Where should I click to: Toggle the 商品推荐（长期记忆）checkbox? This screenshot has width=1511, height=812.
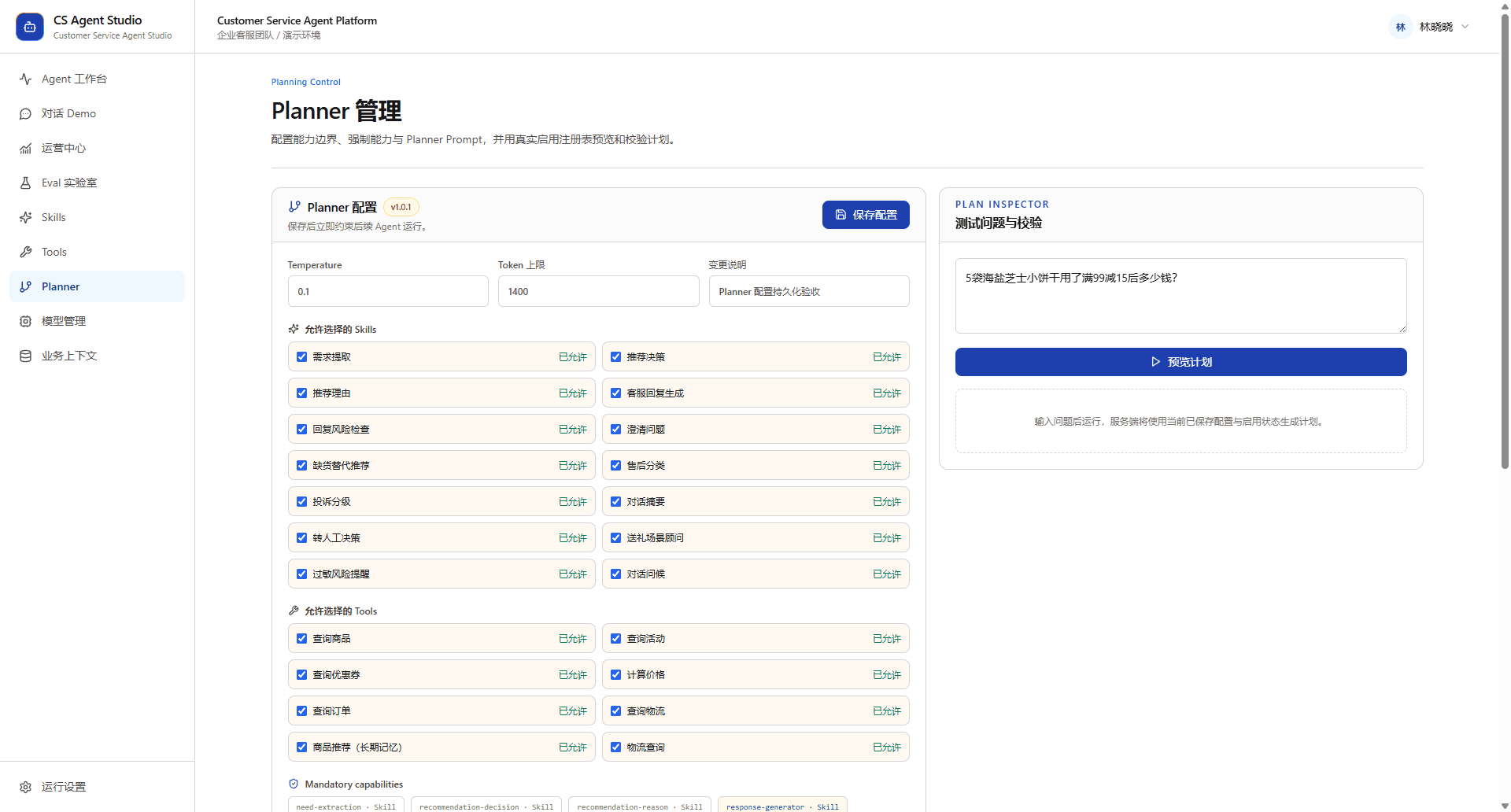pyautogui.click(x=301, y=747)
